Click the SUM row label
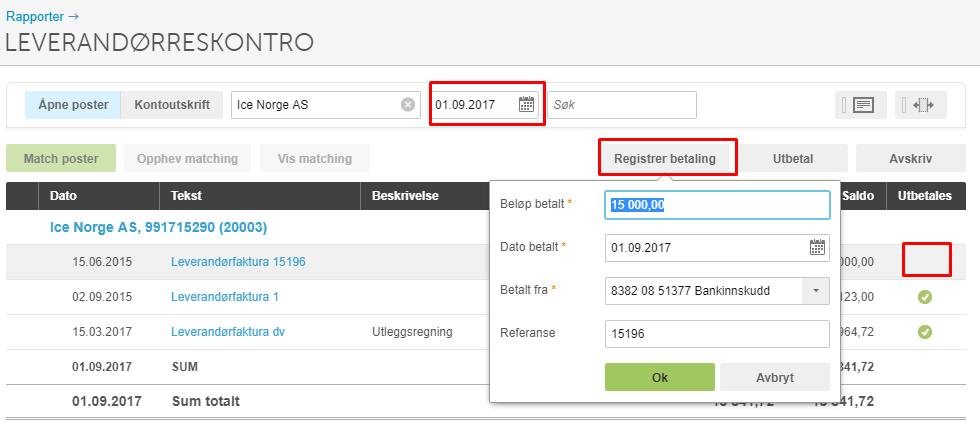This screenshot has height=428, width=980. (x=184, y=367)
